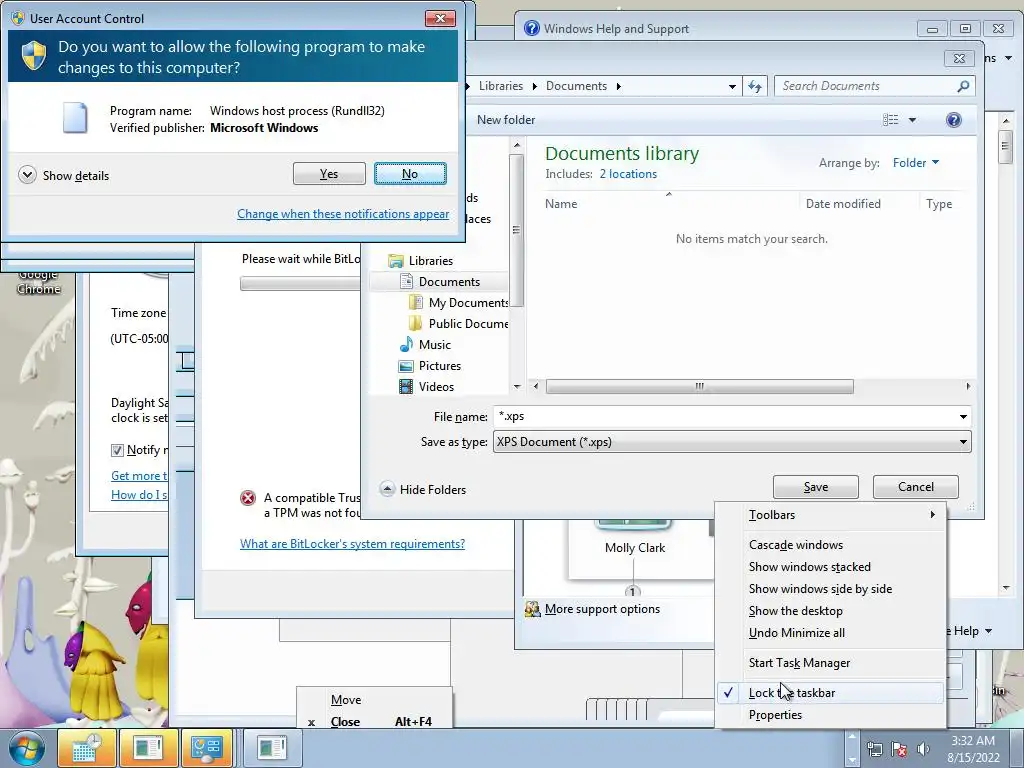
Task: Click the horizontal scrollbar in file list
Action: (x=699, y=387)
